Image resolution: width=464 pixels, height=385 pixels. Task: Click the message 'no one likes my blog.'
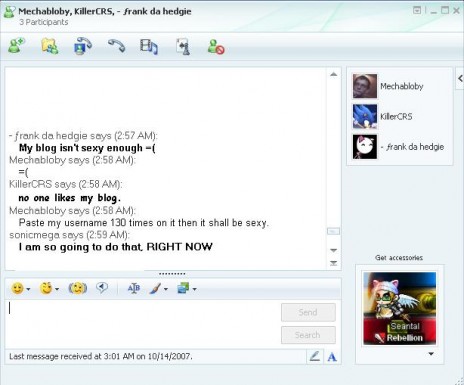(x=69, y=198)
